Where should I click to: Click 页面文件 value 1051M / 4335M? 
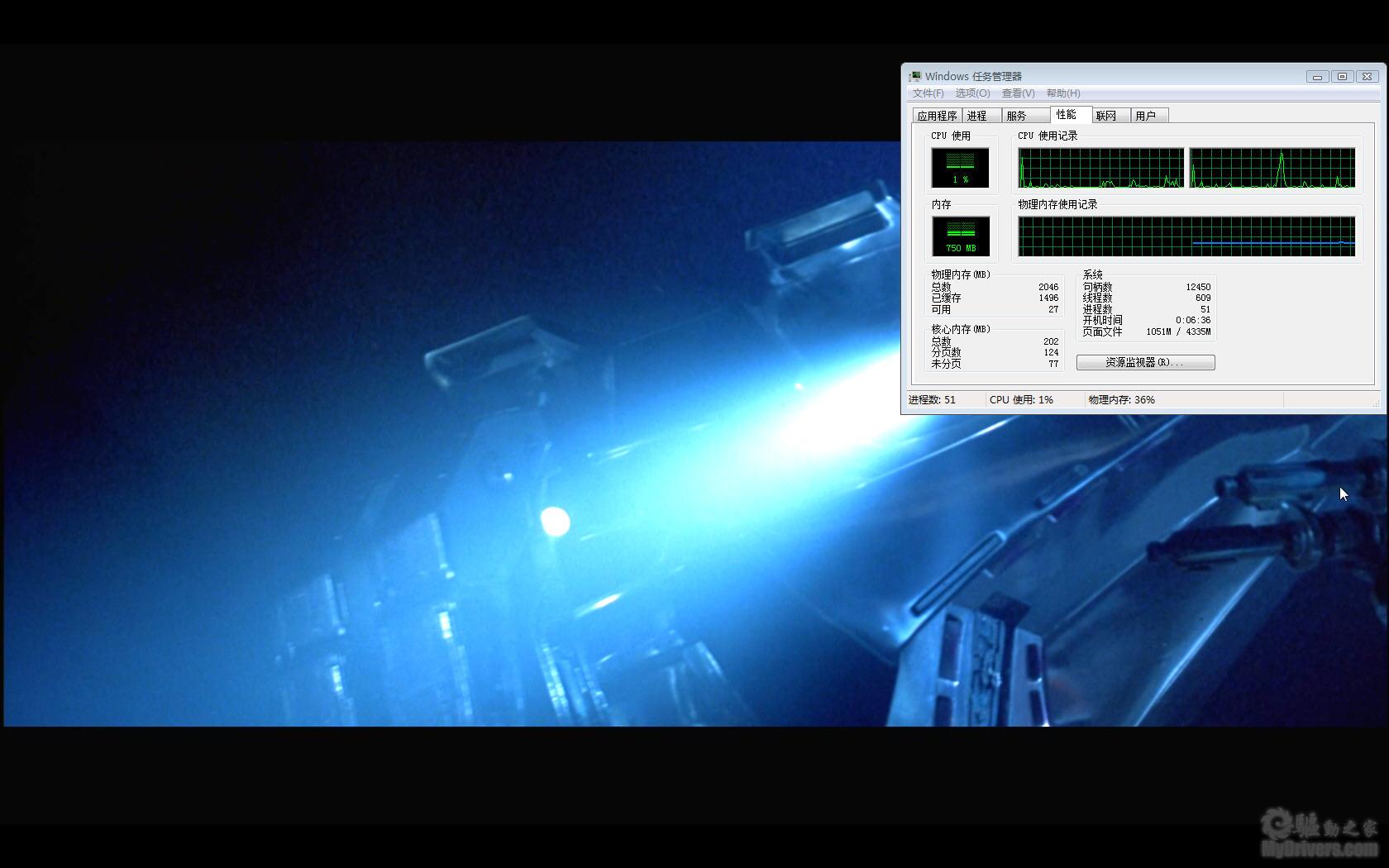pyautogui.click(x=1178, y=331)
